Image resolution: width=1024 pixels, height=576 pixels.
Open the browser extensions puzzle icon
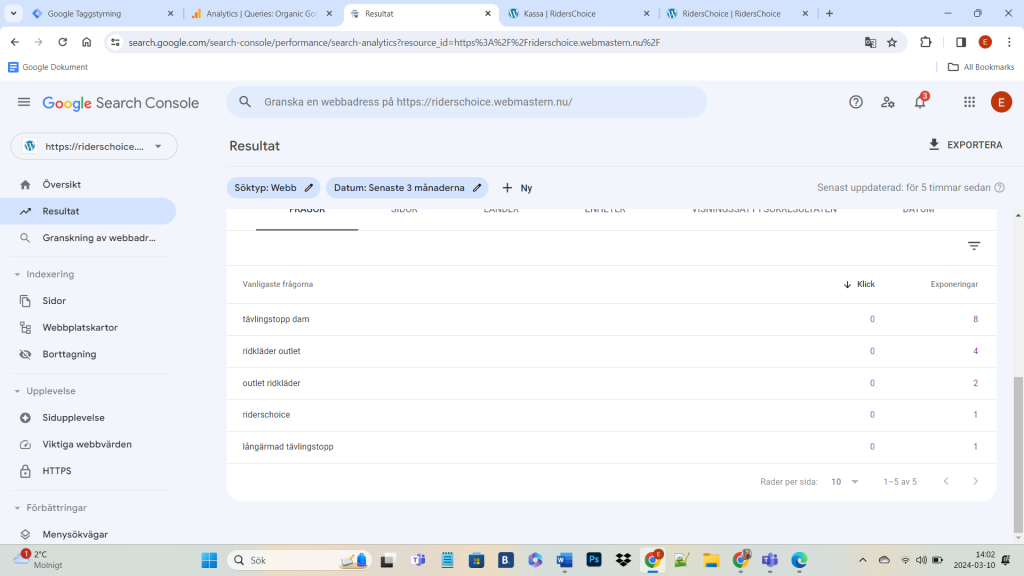pyautogui.click(x=926, y=42)
